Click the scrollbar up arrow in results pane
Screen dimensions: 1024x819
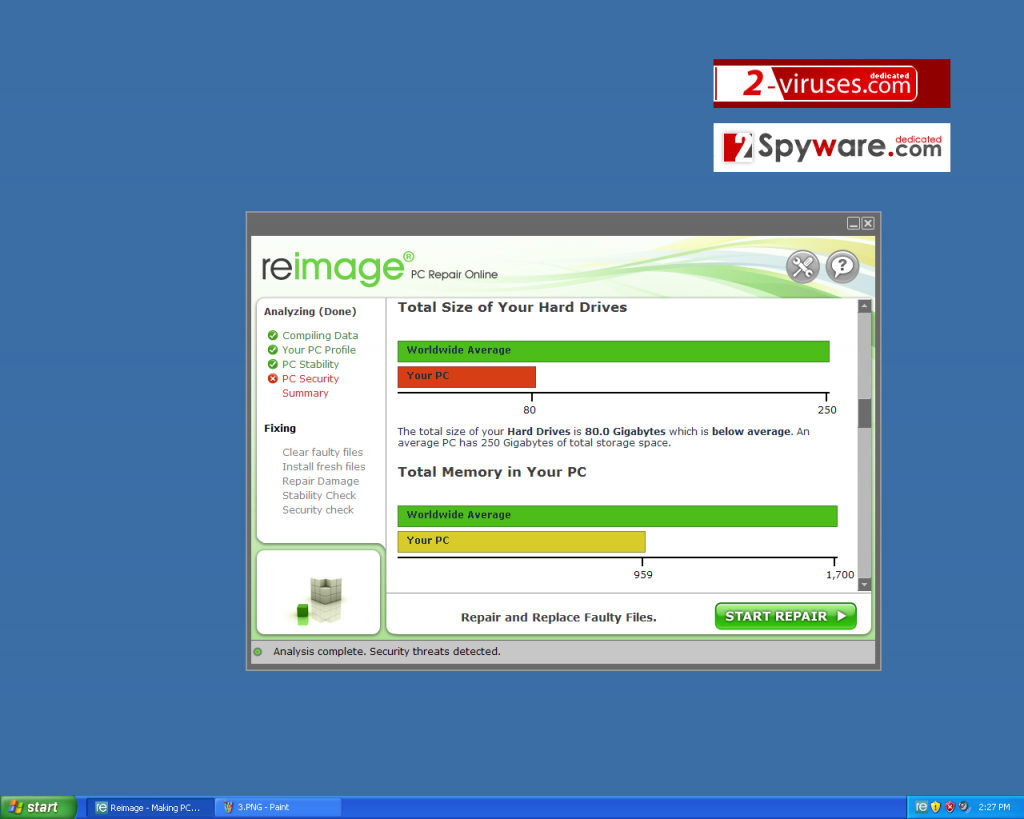pos(865,306)
